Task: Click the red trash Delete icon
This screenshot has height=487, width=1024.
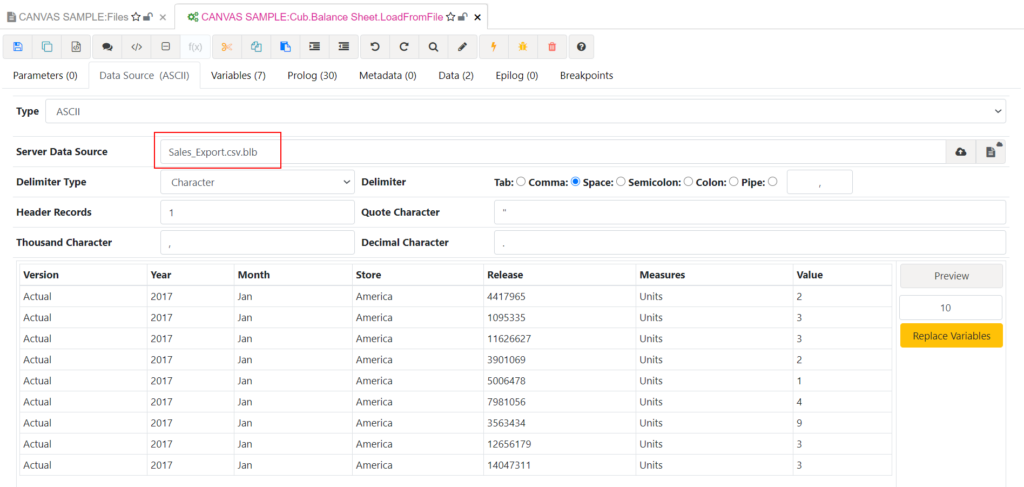Action: 551,47
